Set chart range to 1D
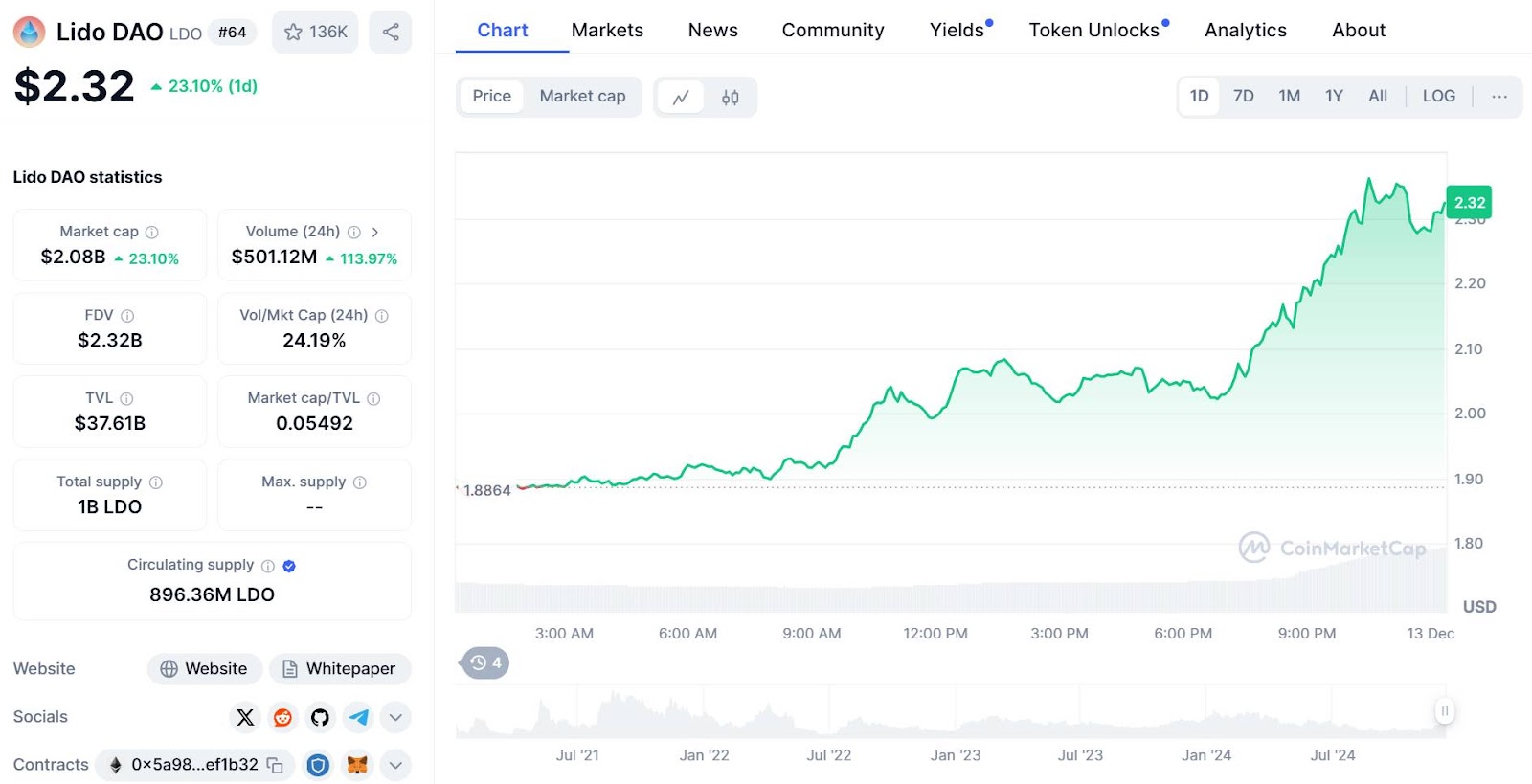The image size is (1532, 784). tap(1199, 96)
